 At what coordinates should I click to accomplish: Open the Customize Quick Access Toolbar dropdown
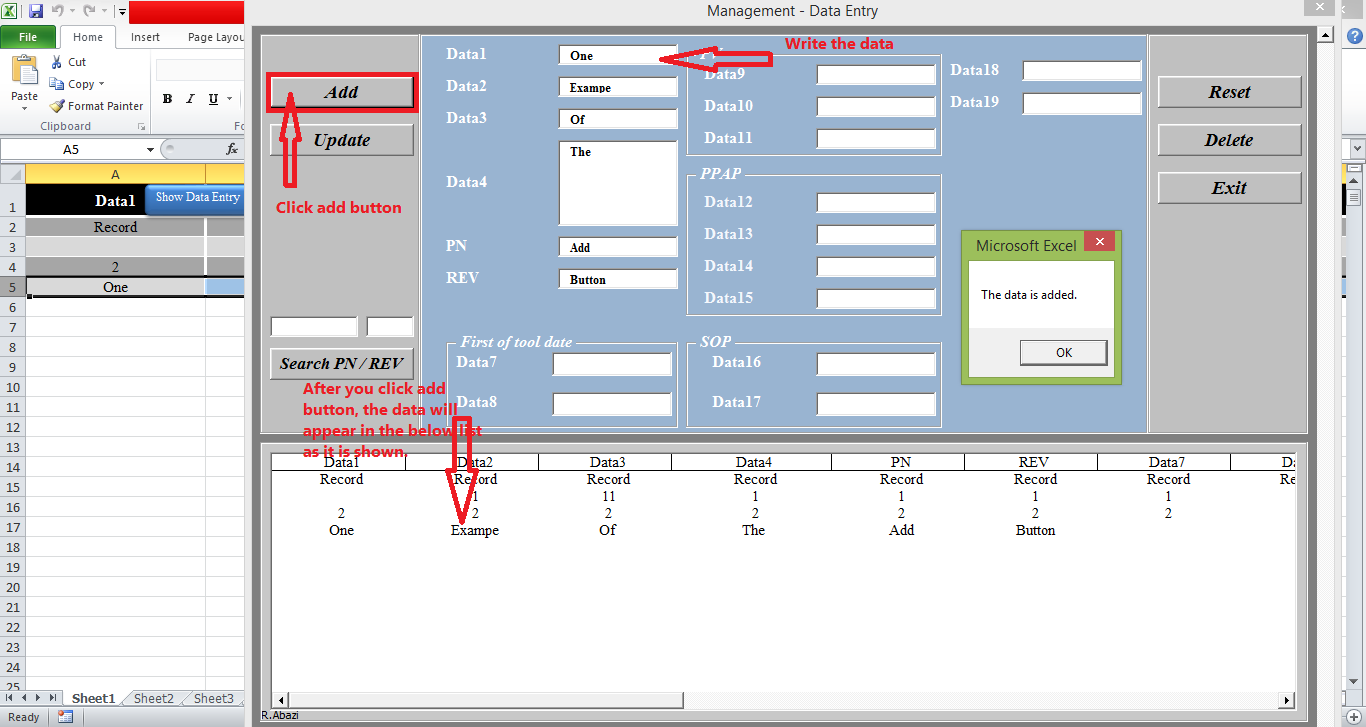pos(122,12)
